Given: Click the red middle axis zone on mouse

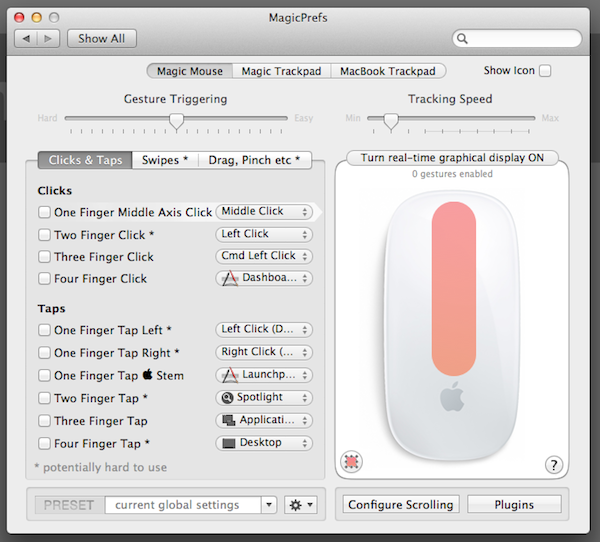Looking at the screenshot, I should tap(454, 289).
